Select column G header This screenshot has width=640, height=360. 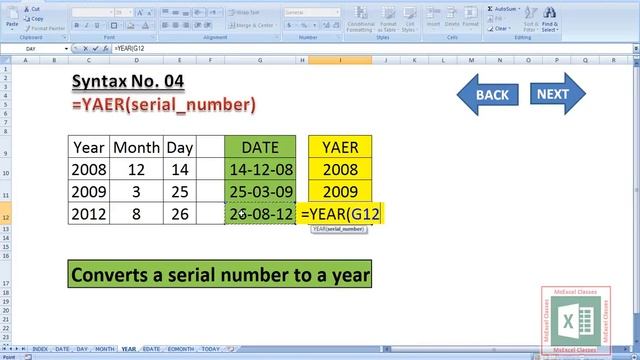(x=260, y=60)
